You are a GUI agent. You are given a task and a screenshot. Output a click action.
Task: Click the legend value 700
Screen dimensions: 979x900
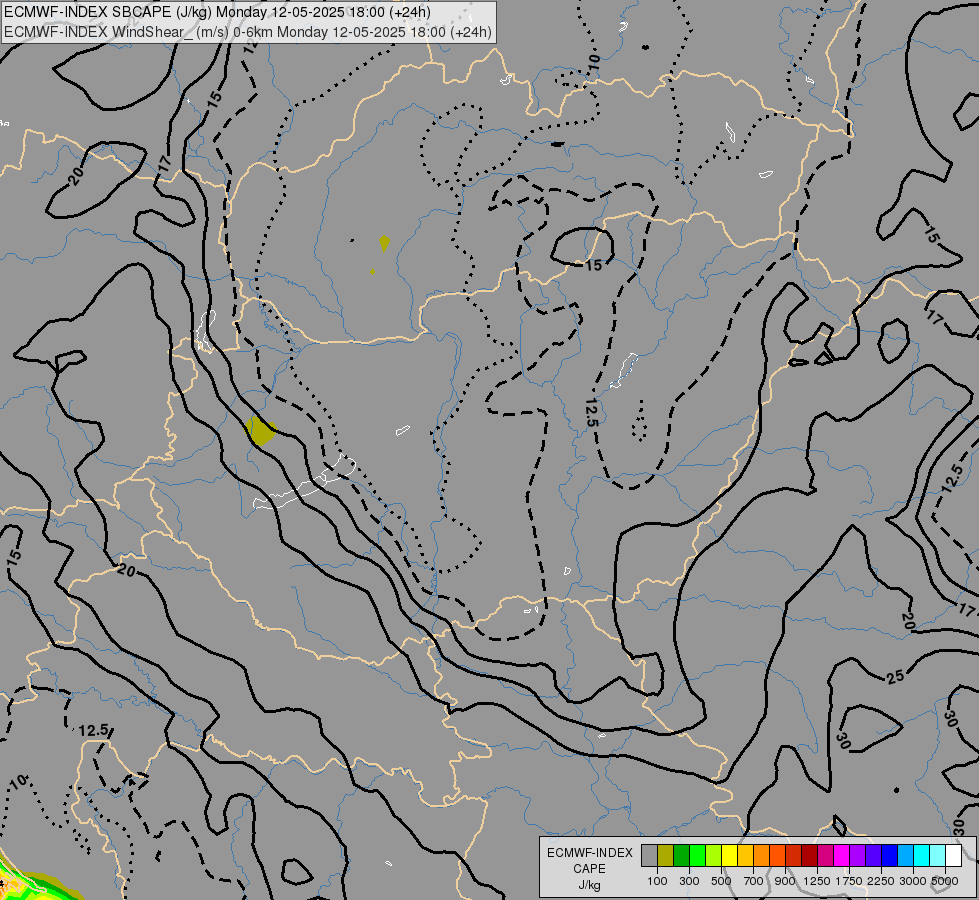[754, 881]
